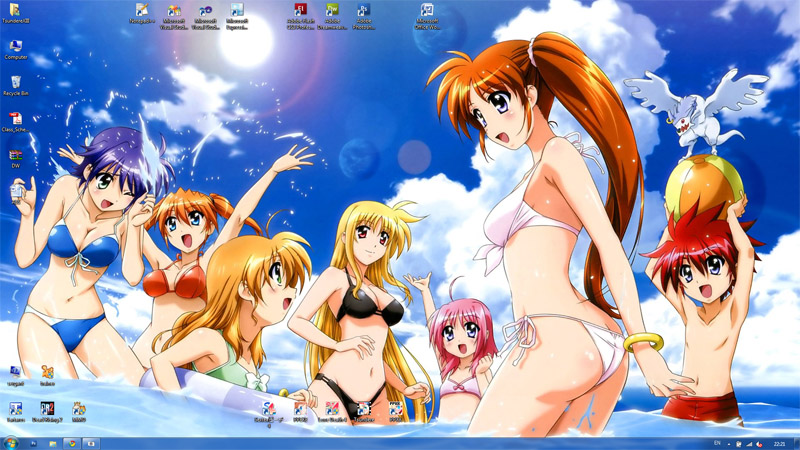Click the Show desktop strip
800x450 pixels.
coord(796,444)
